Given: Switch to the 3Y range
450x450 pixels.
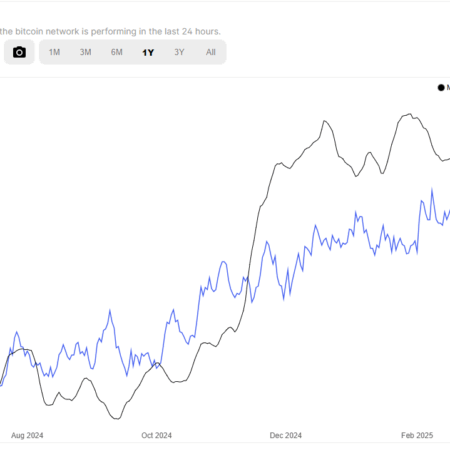Looking at the screenshot, I should (179, 52).
